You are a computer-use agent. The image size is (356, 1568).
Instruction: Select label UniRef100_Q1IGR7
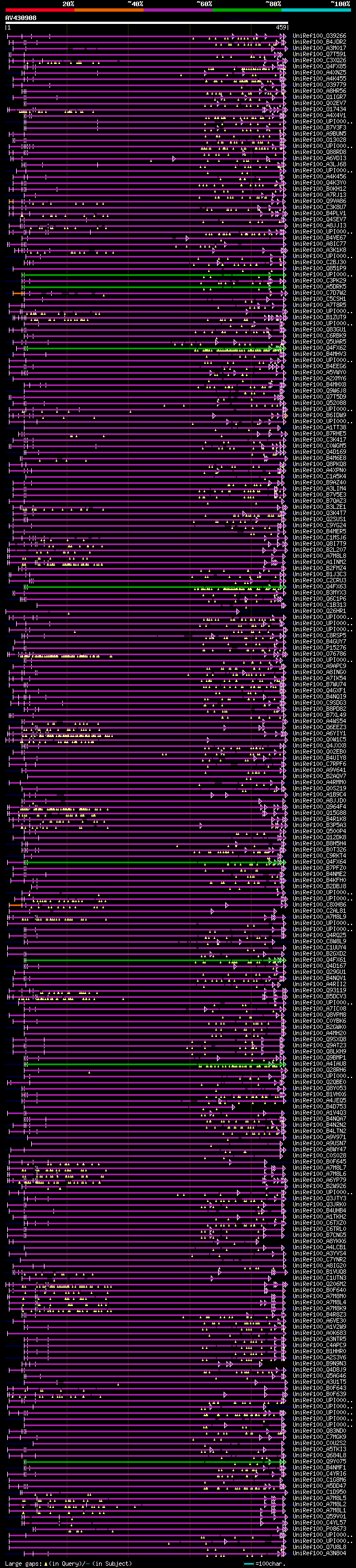(x=319, y=97)
